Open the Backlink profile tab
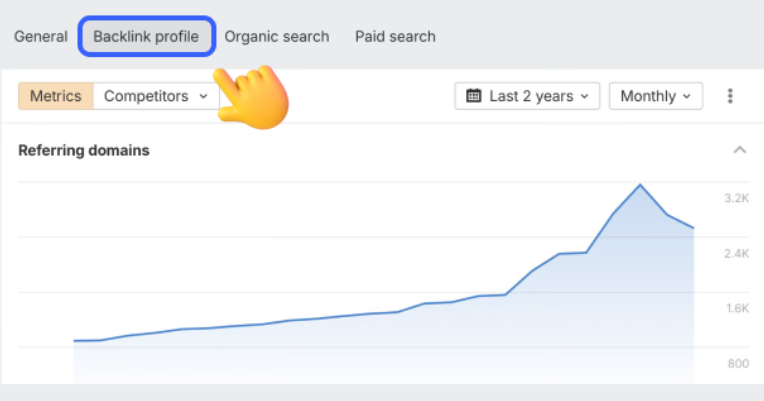The image size is (764, 401). pos(146,37)
